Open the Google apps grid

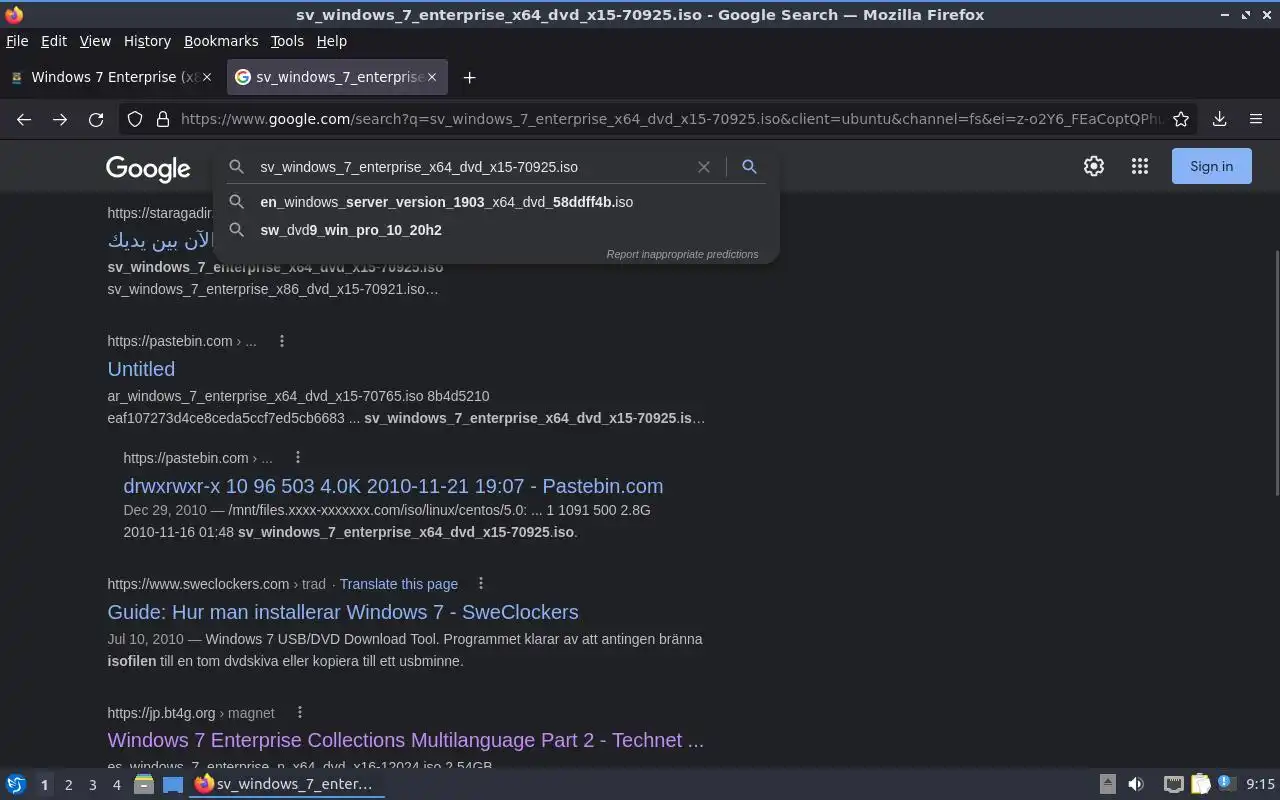(x=1140, y=166)
